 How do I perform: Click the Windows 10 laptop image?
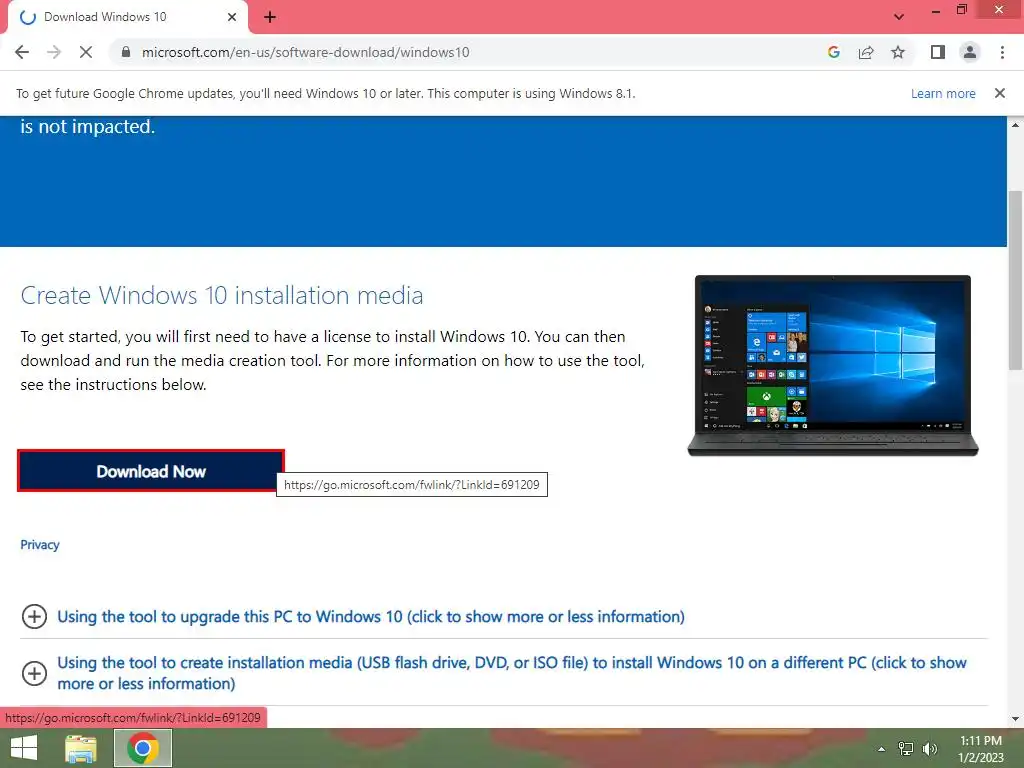click(x=833, y=366)
